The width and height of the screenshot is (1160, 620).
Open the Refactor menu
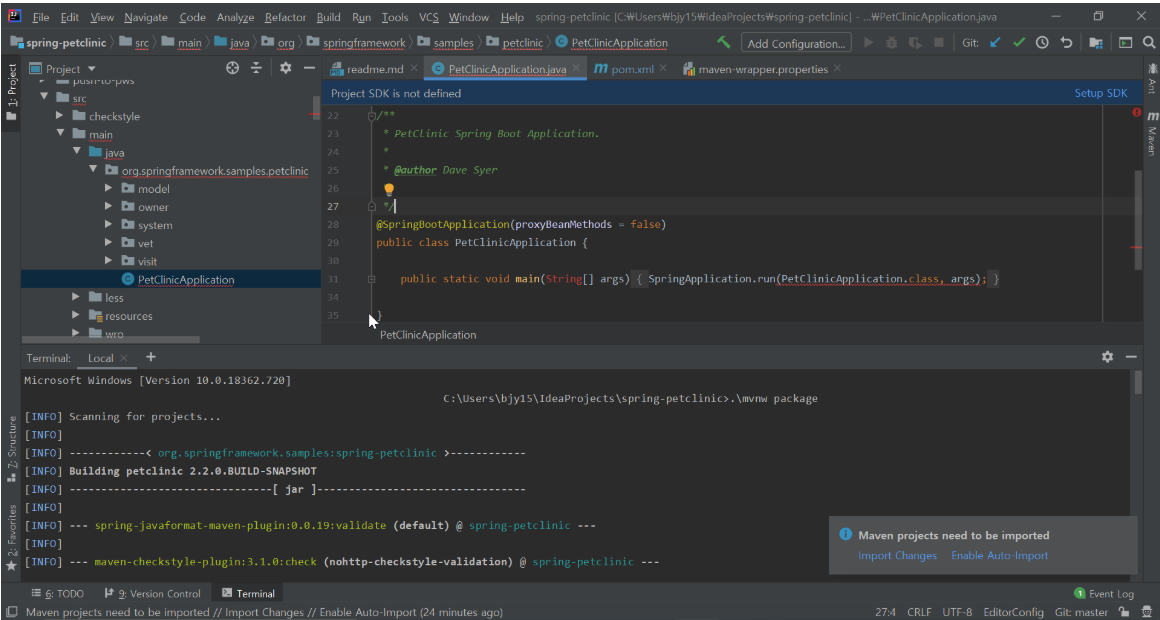[285, 17]
